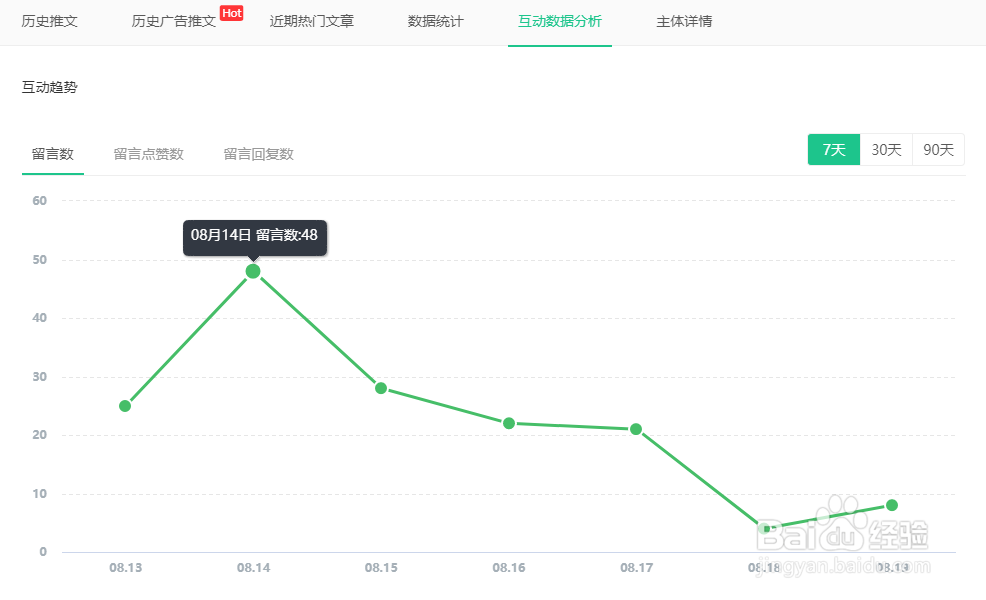This screenshot has width=986, height=600.
Task: Select the 互动数据分析 tab
Action: [560, 21]
